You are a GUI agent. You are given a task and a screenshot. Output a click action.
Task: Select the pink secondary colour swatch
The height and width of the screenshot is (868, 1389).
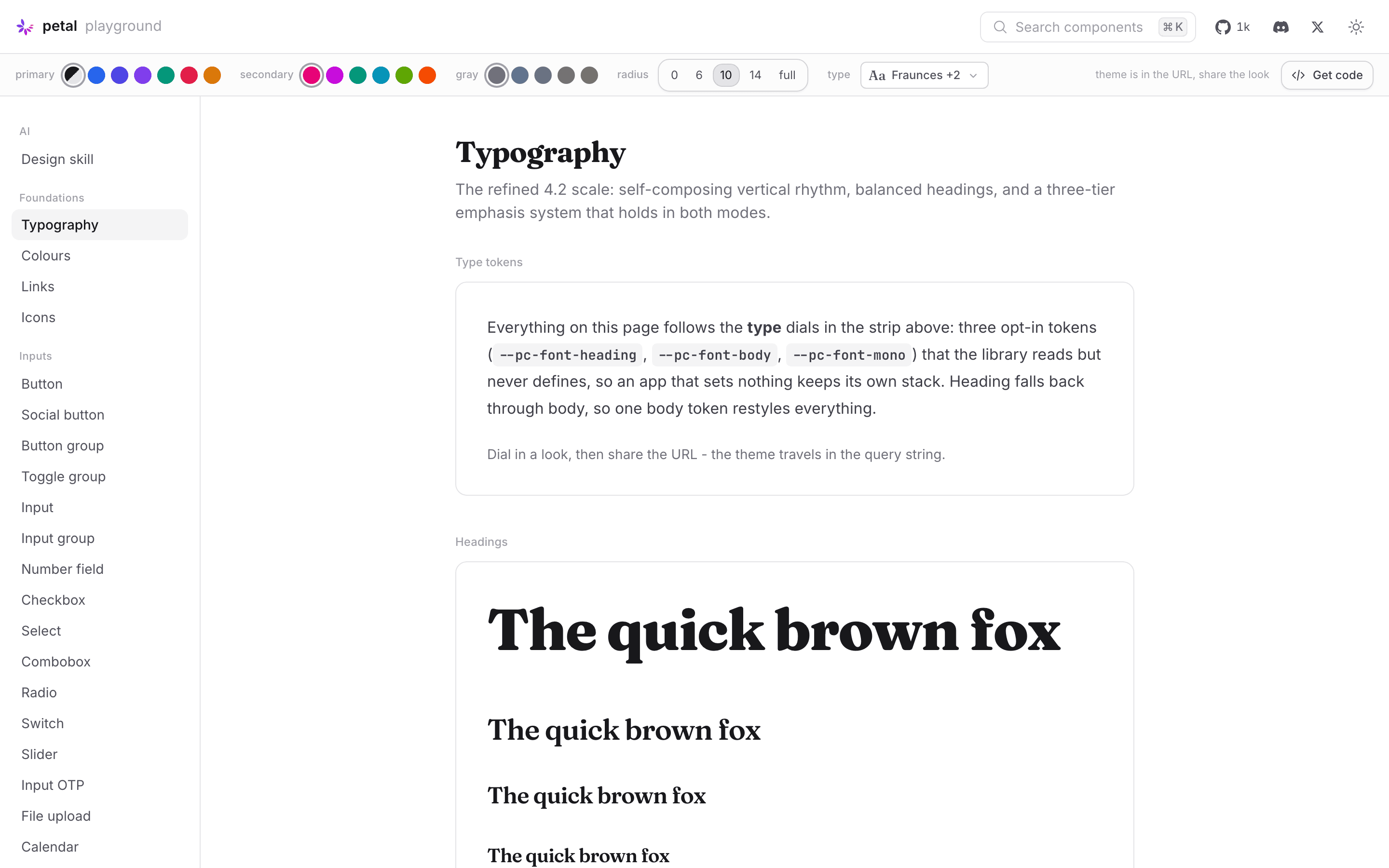point(311,75)
